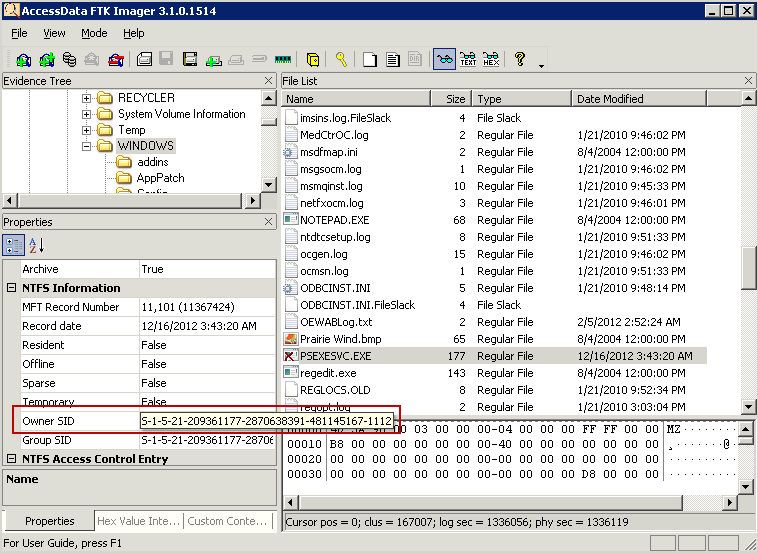Click grayed Export Directory Listing icon
Image resolution: width=758 pixels, height=553 pixels.
[x=415, y=59]
